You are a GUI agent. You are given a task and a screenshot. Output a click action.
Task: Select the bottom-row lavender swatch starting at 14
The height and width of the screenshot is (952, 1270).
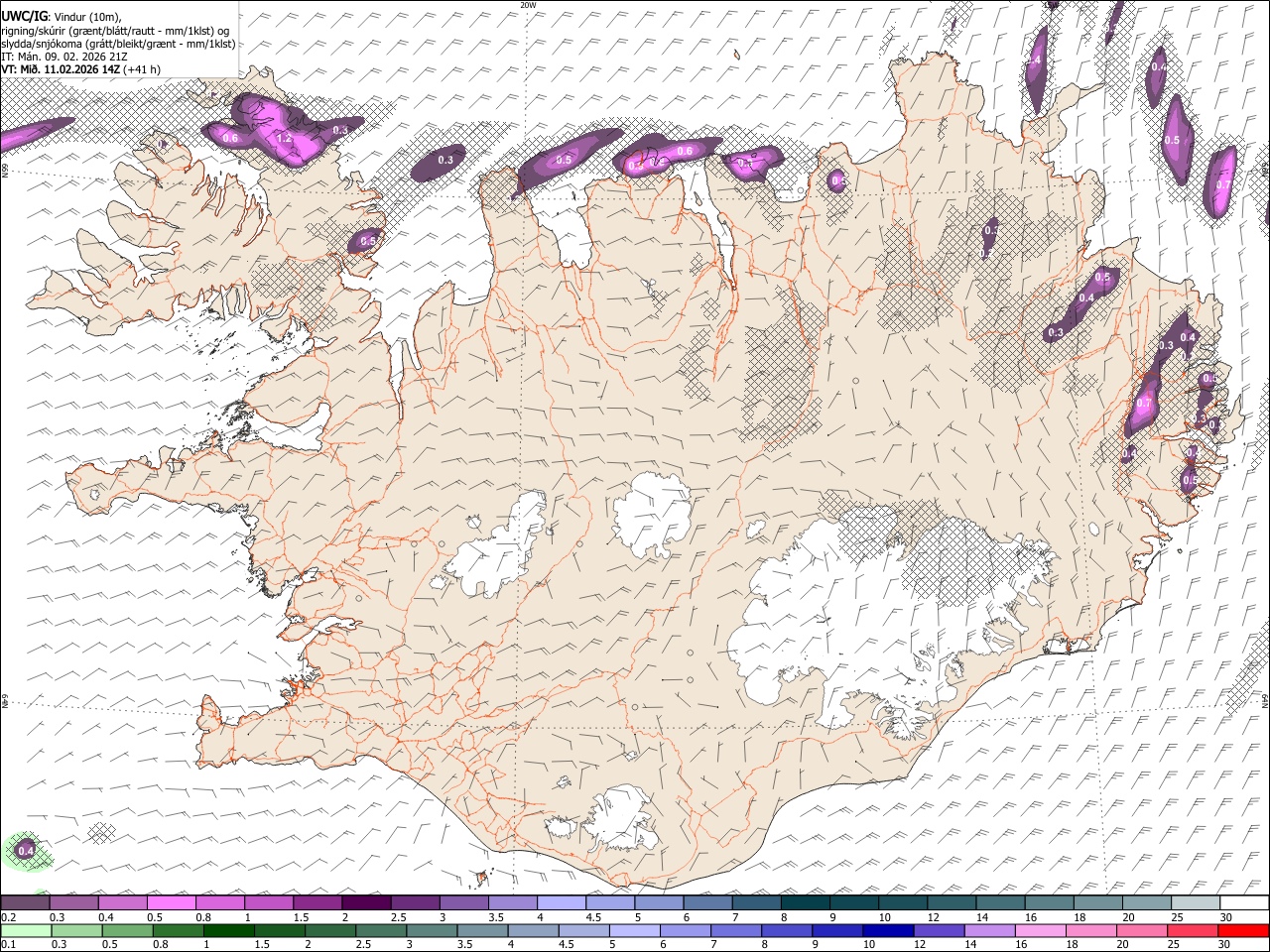click(x=991, y=930)
